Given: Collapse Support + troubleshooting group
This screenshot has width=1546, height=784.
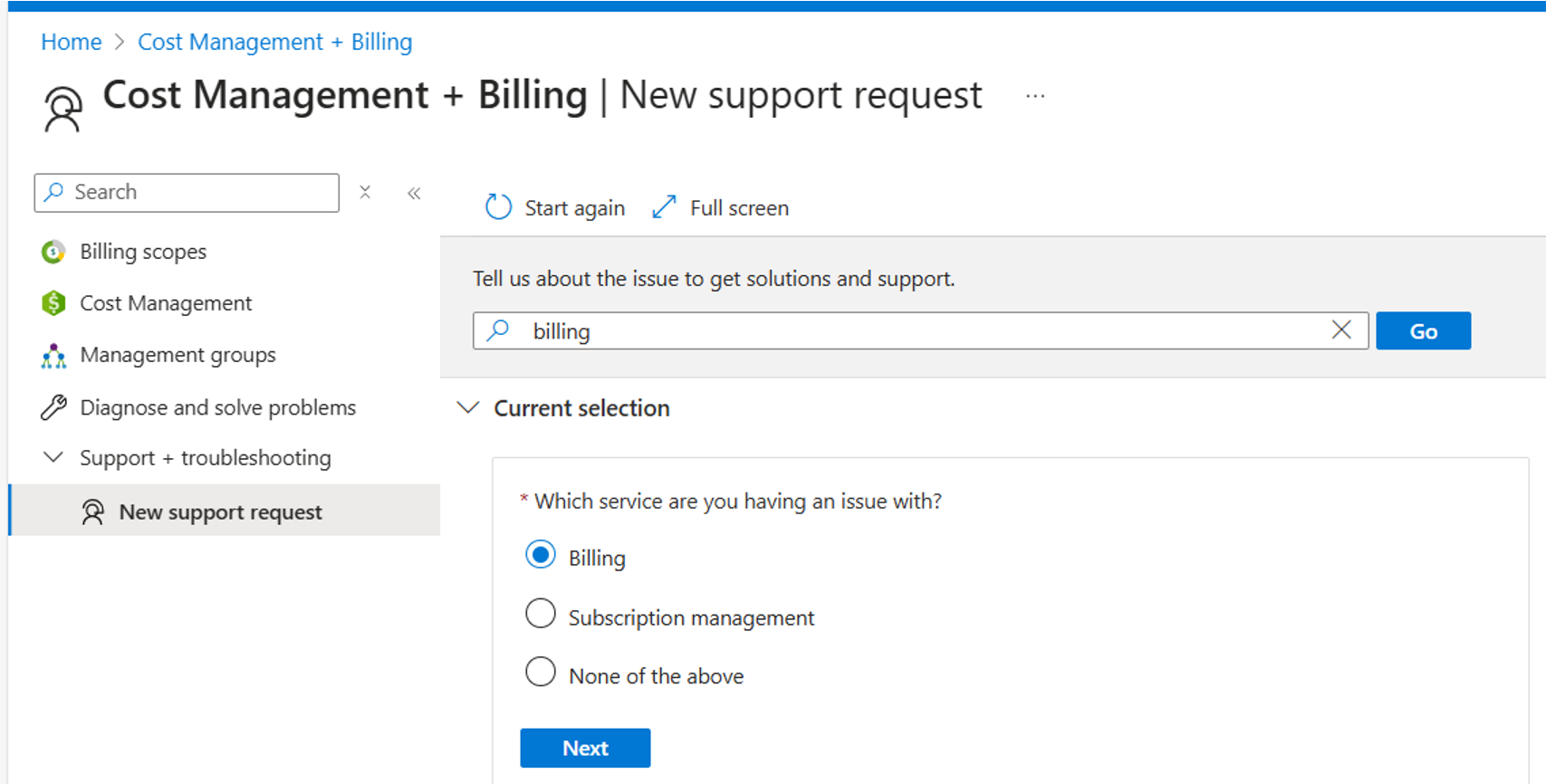Looking at the screenshot, I should [x=53, y=458].
